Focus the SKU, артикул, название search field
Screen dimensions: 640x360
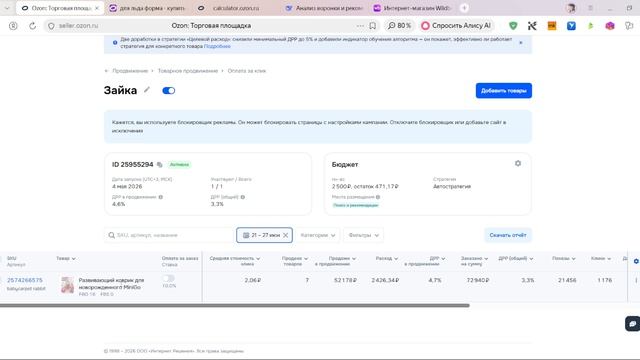[x=169, y=235]
